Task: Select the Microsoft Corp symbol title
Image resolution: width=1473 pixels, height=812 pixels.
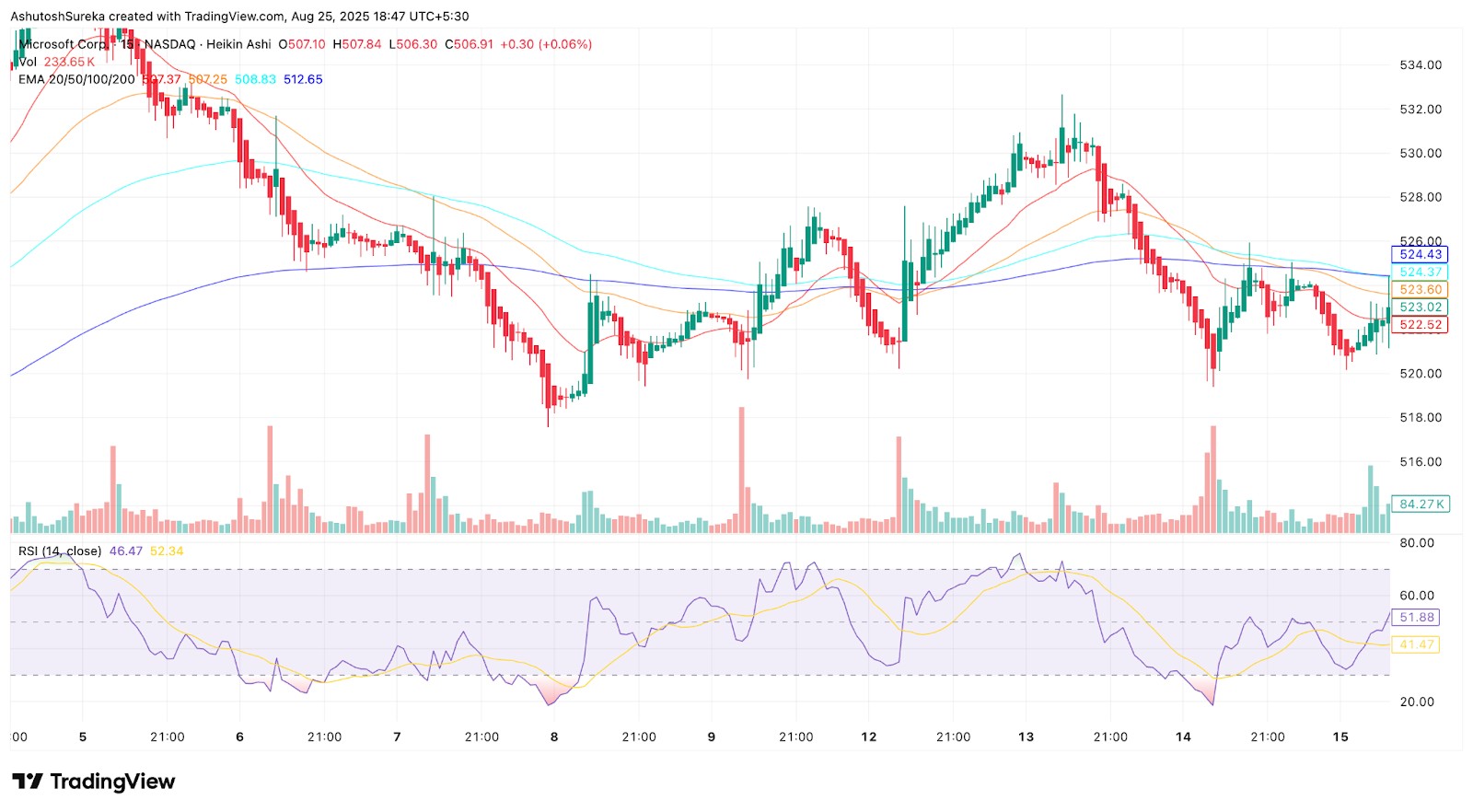Action: click(63, 44)
